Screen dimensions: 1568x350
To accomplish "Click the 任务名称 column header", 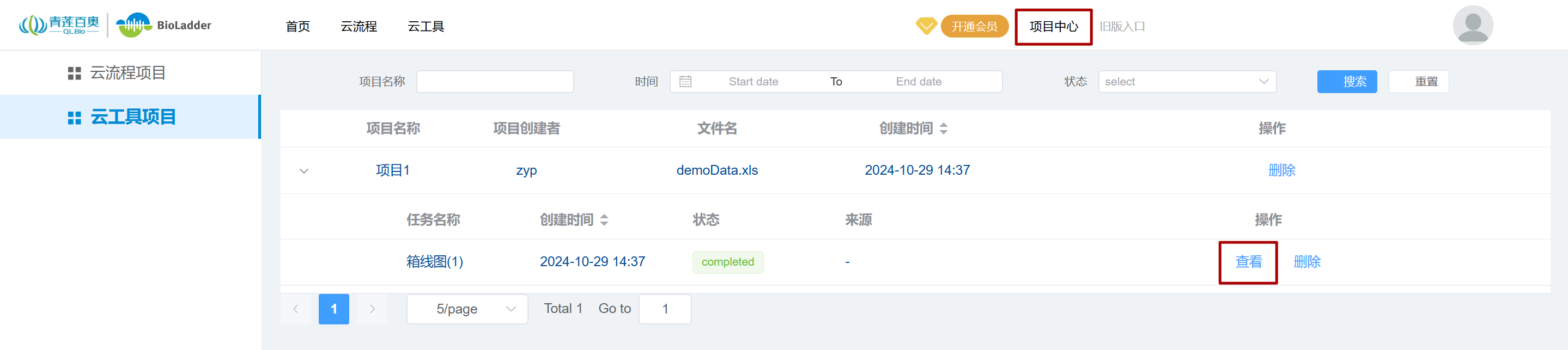I will [x=433, y=220].
